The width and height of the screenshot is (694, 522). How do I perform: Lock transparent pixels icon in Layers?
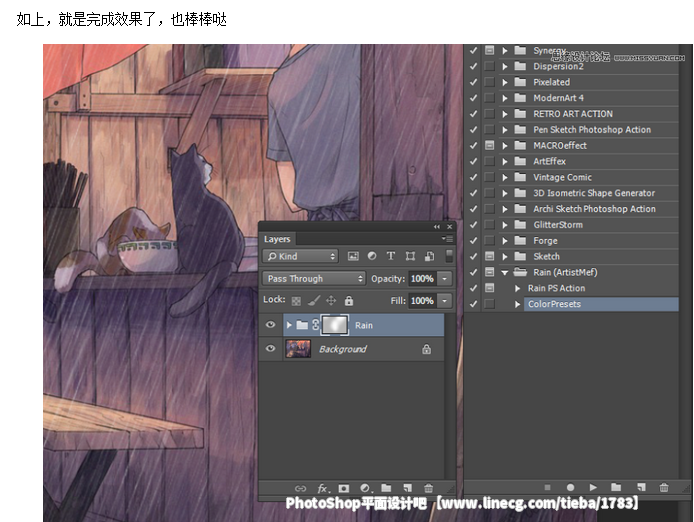(296, 301)
